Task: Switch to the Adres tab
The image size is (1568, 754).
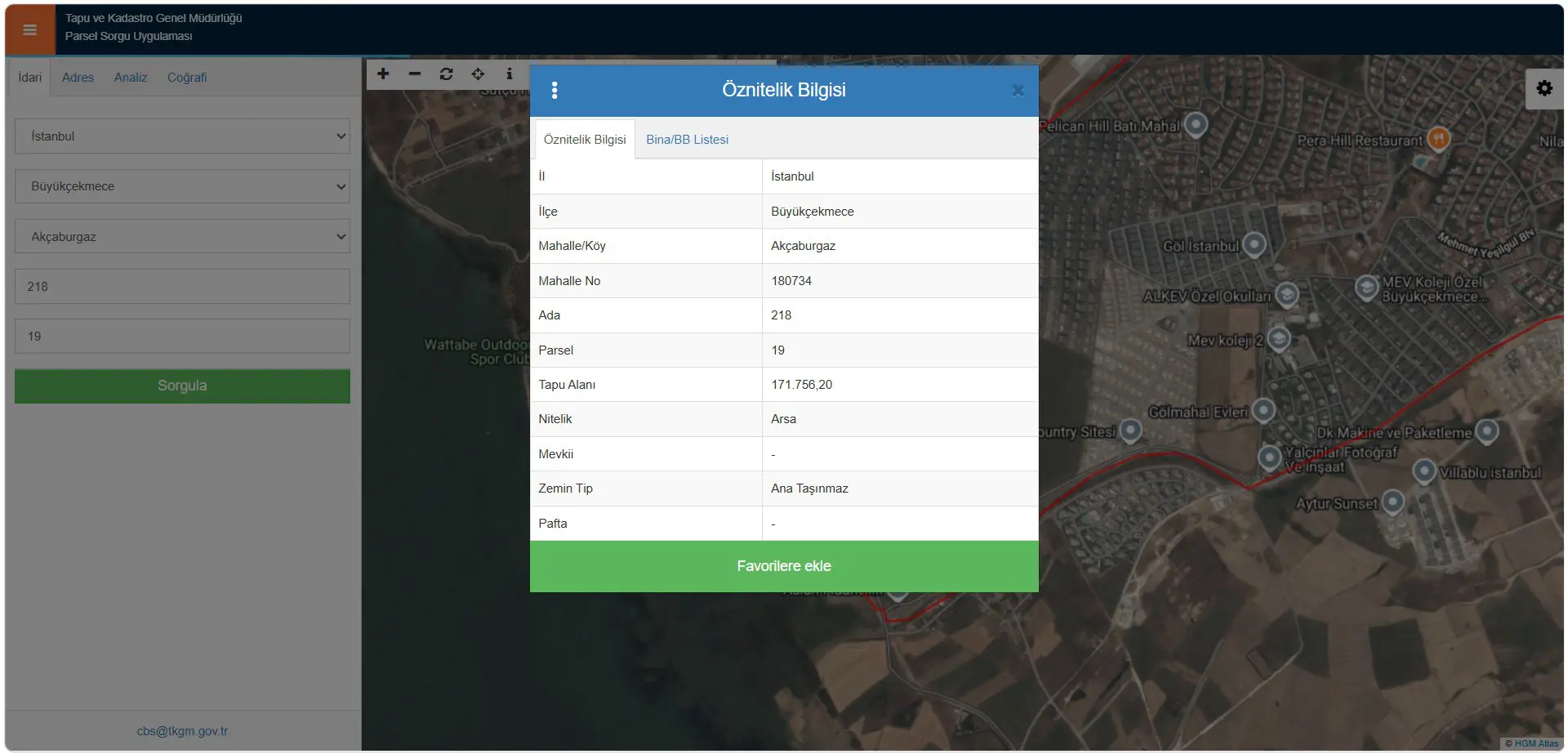Action: (78, 78)
